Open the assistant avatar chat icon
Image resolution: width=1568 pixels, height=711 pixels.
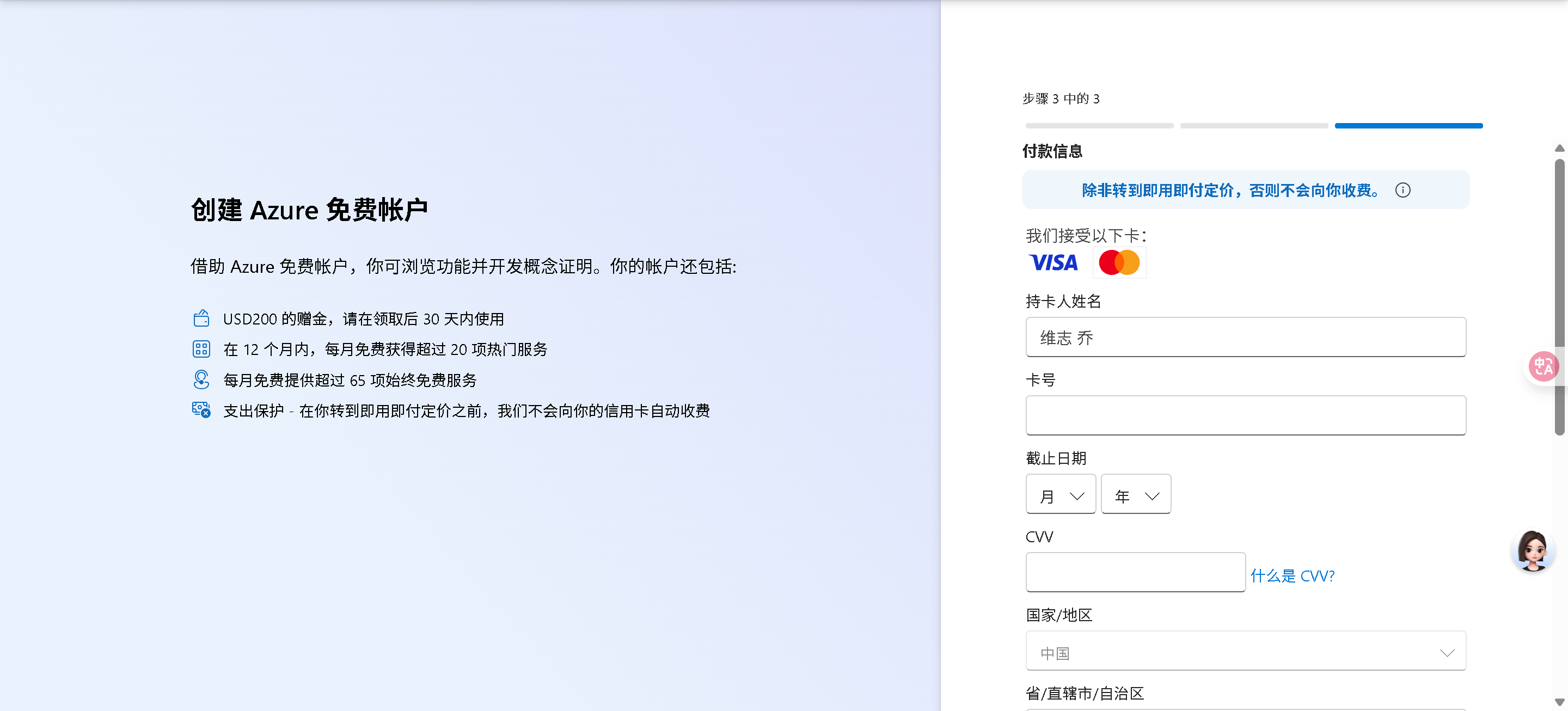(1532, 551)
